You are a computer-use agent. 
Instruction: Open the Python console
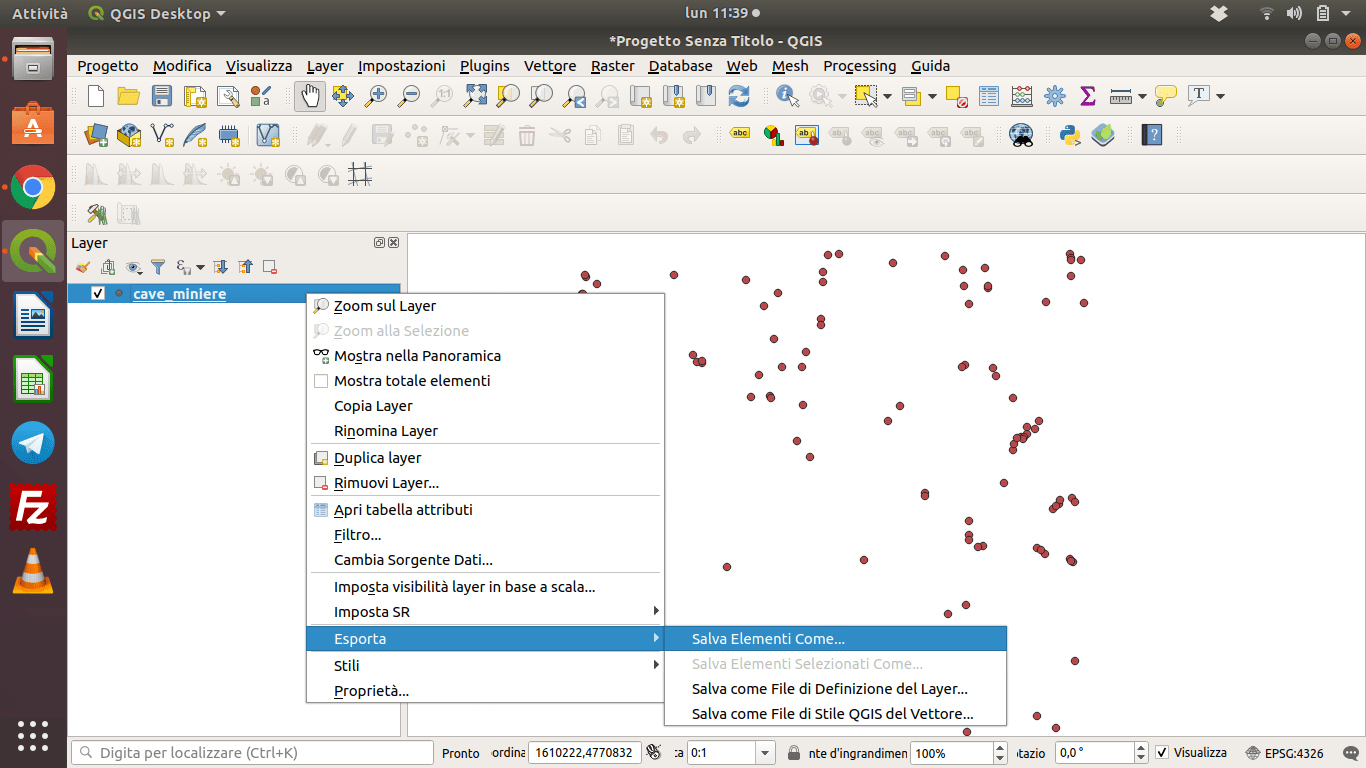[x=1070, y=135]
